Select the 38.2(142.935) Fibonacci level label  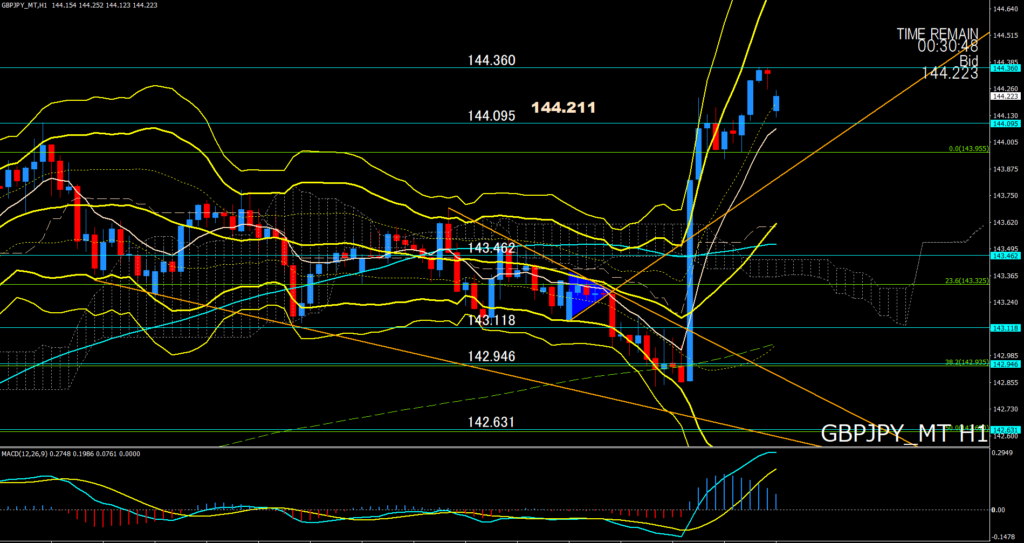coord(968,361)
